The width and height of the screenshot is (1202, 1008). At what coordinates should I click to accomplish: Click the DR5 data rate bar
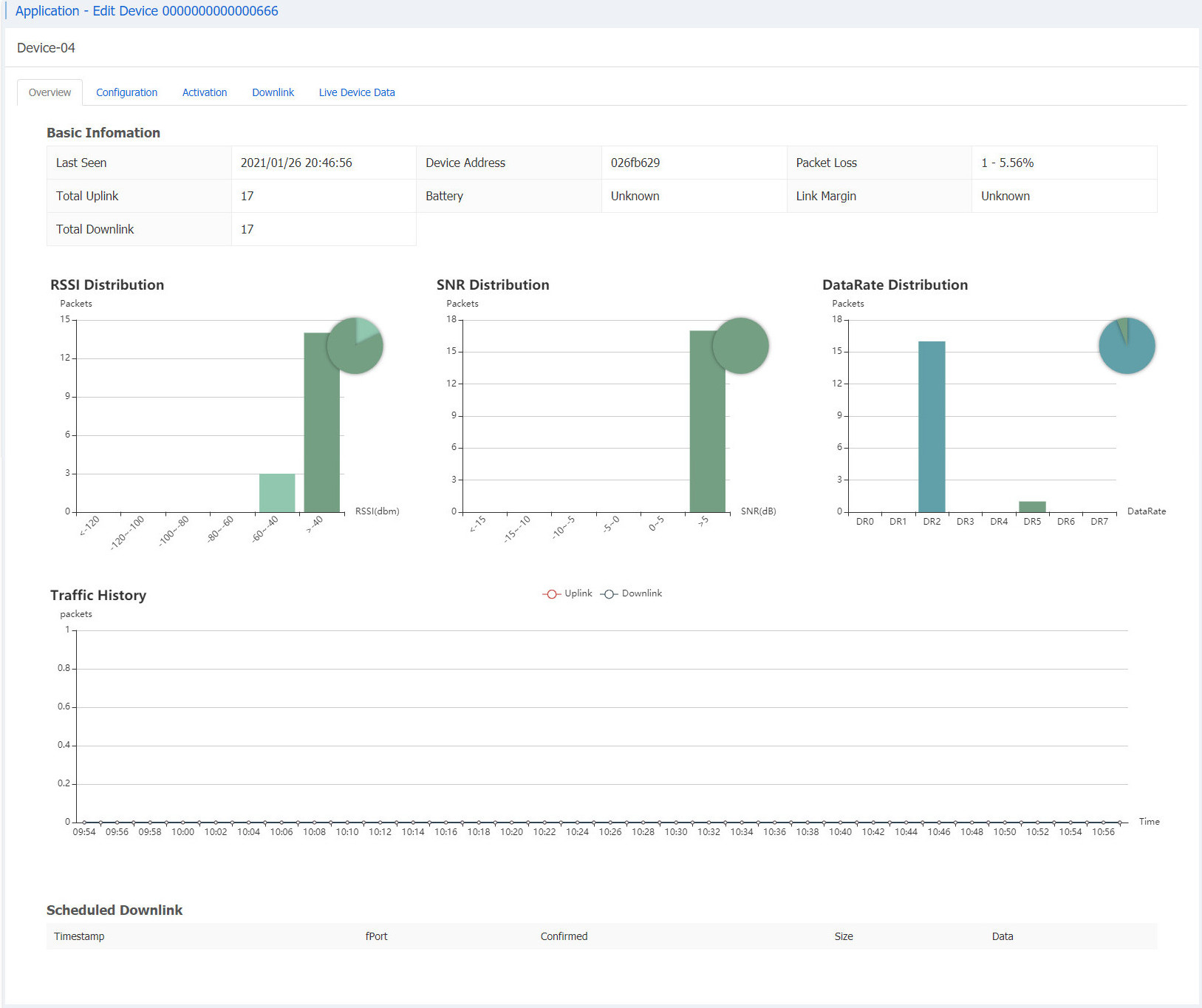1032,506
